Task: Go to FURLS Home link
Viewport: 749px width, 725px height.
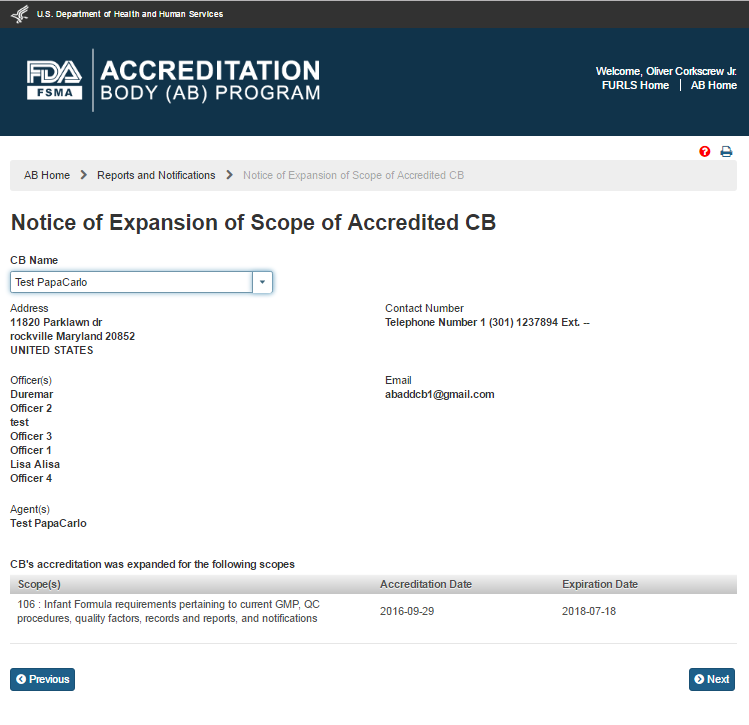Action: click(x=635, y=86)
